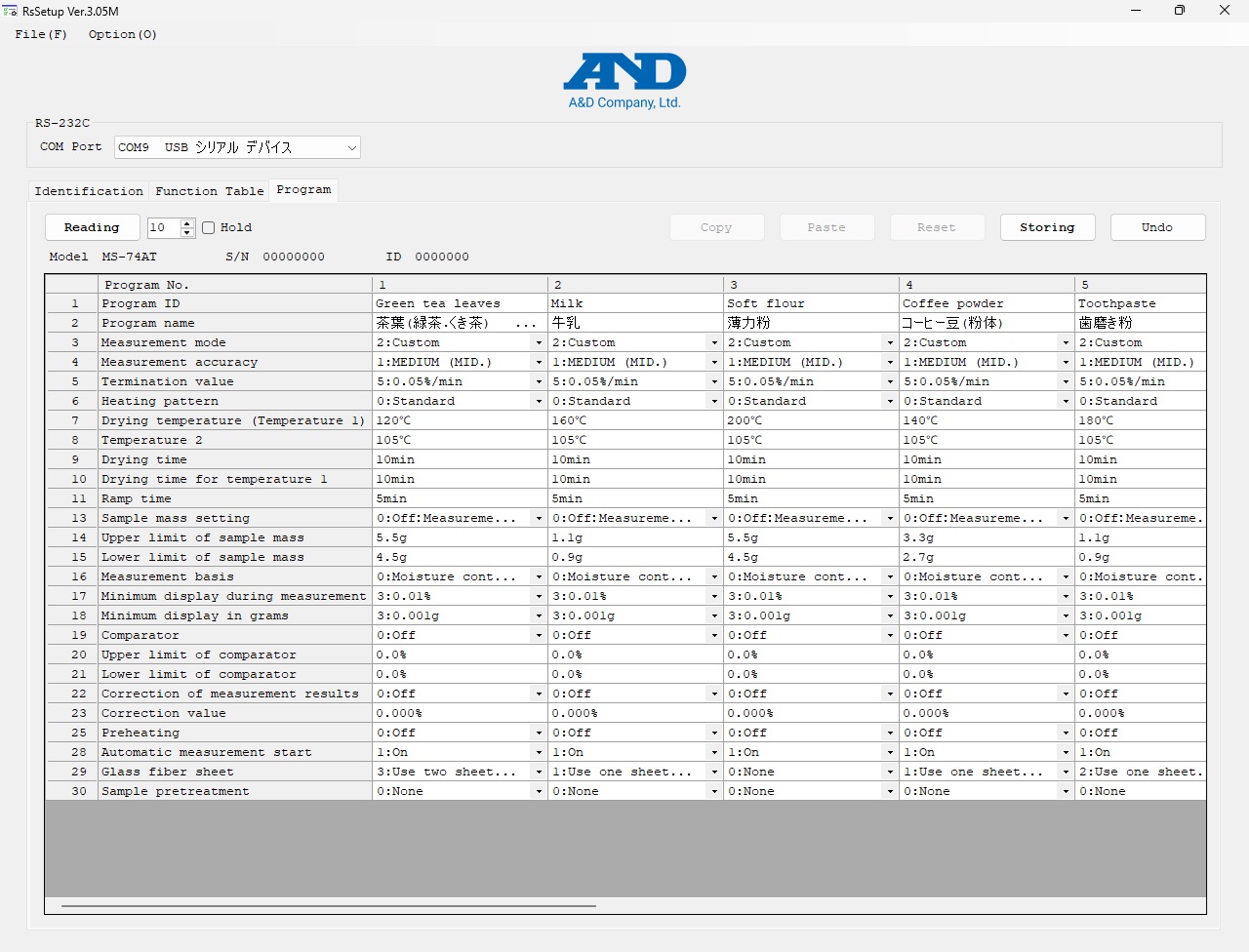The width and height of the screenshot is (1249, 952).
Task: Expand Heating pattern dropdown for program 2
Action: click(714, 402)
